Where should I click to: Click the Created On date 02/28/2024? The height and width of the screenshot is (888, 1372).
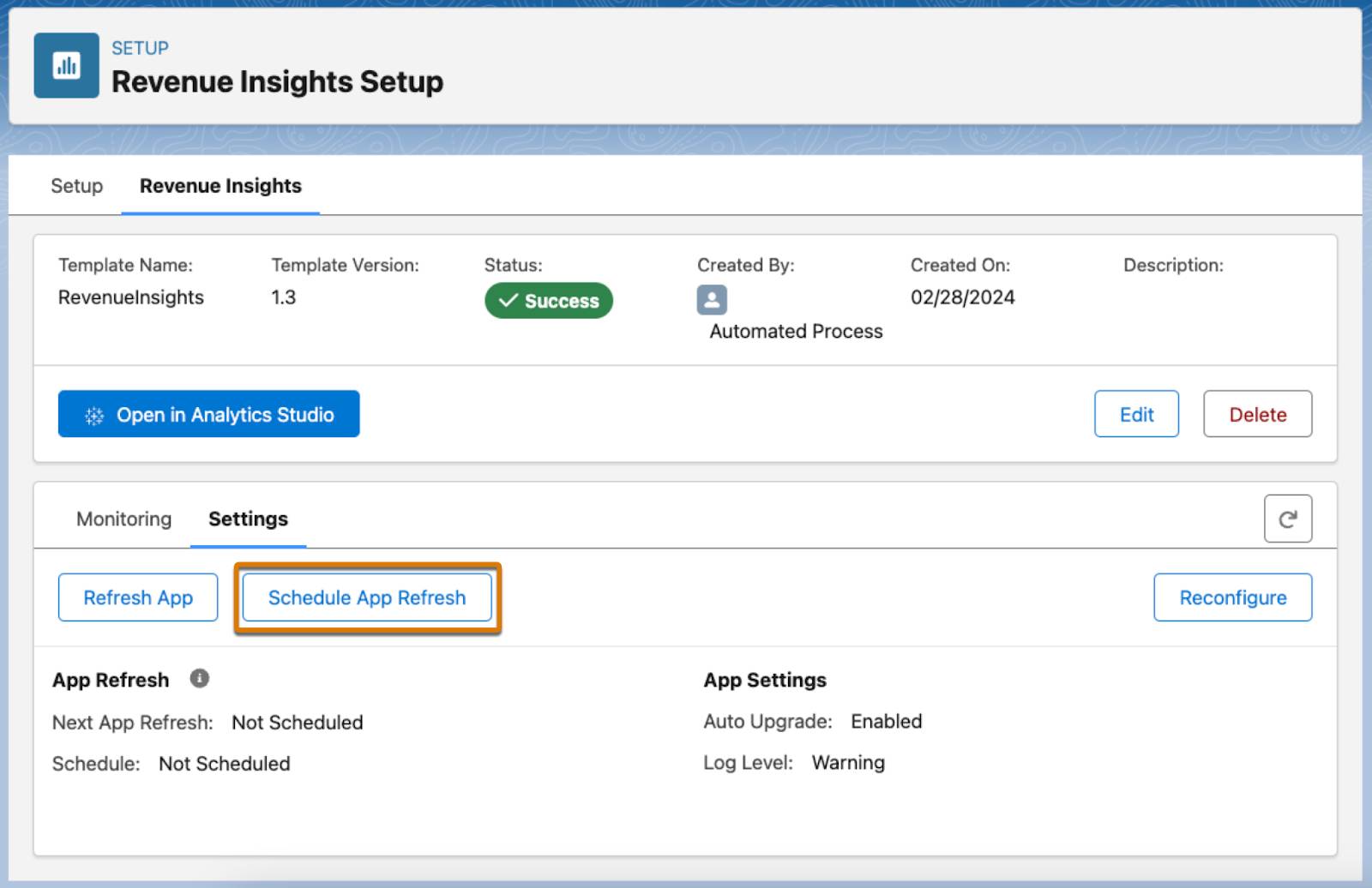[962, 297]
